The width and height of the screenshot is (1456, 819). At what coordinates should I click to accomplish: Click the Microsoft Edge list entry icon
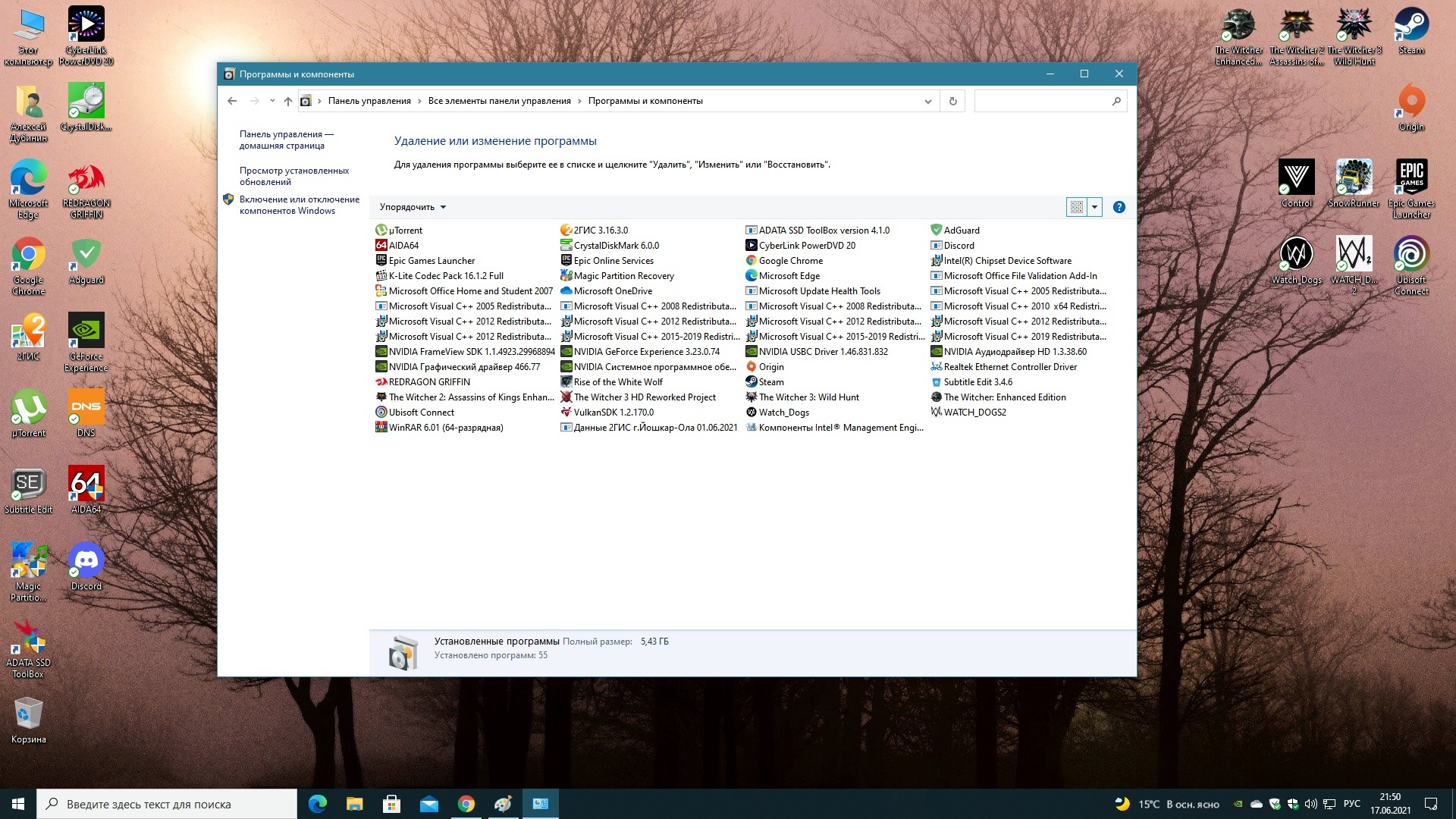[751, 275]
